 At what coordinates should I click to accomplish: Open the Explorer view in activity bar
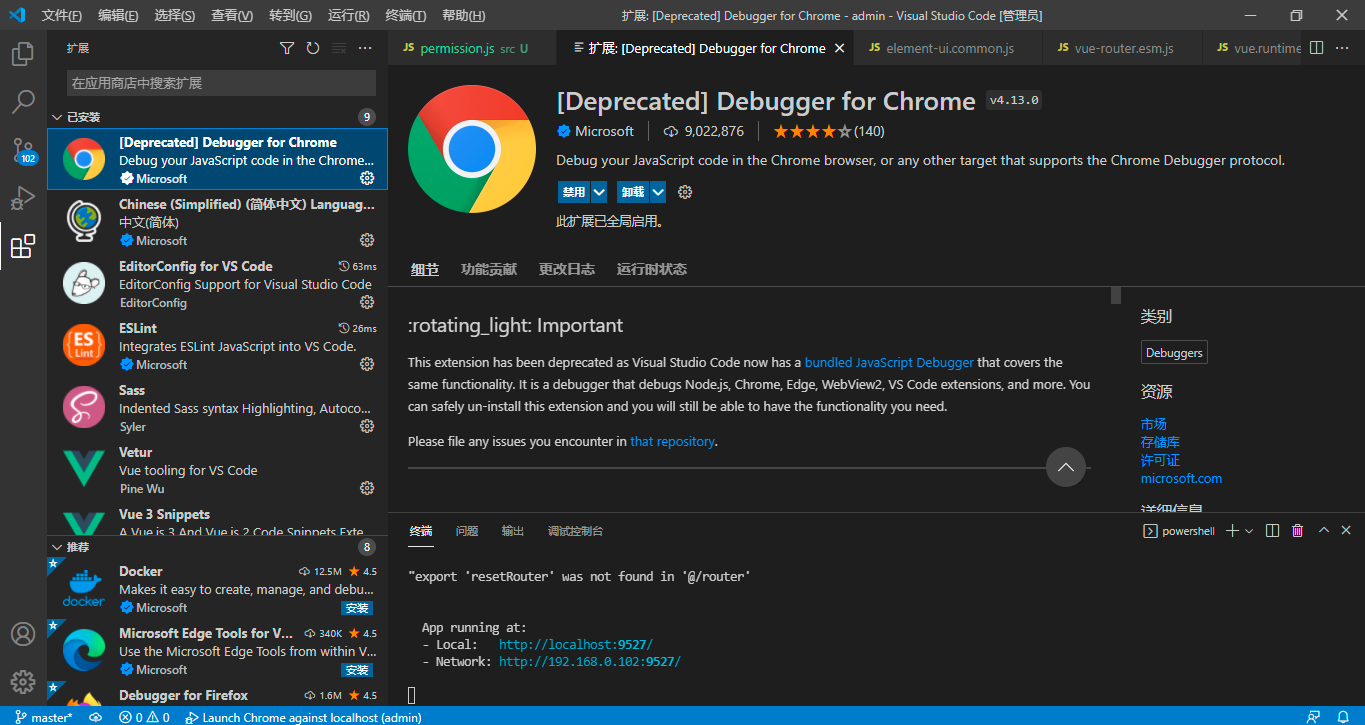tap(23, 54)
